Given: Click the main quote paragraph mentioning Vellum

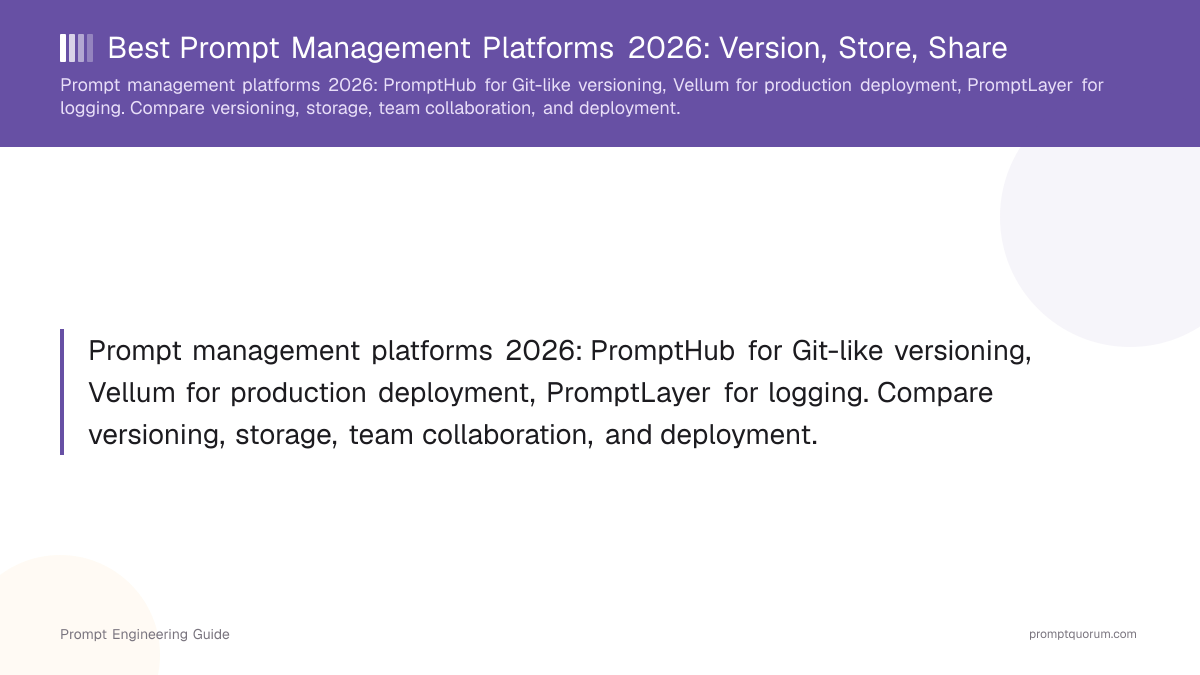Looking at the screenshot, I should tap(560, 392).
